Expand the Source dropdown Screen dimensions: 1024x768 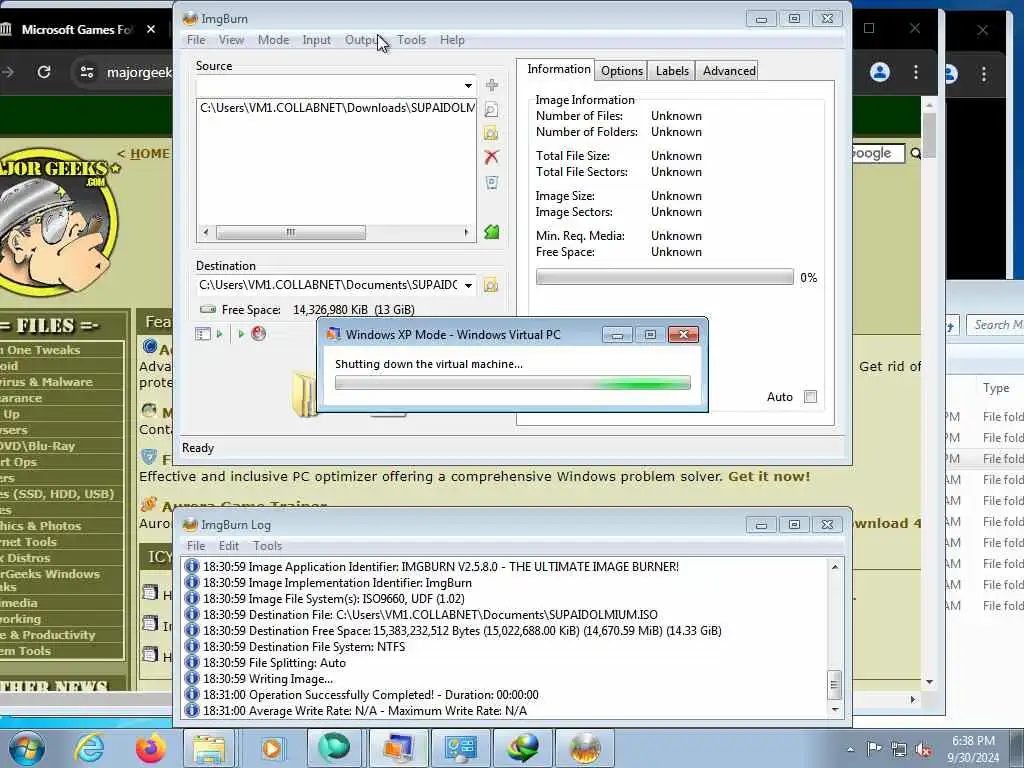[x=468, y=86]
